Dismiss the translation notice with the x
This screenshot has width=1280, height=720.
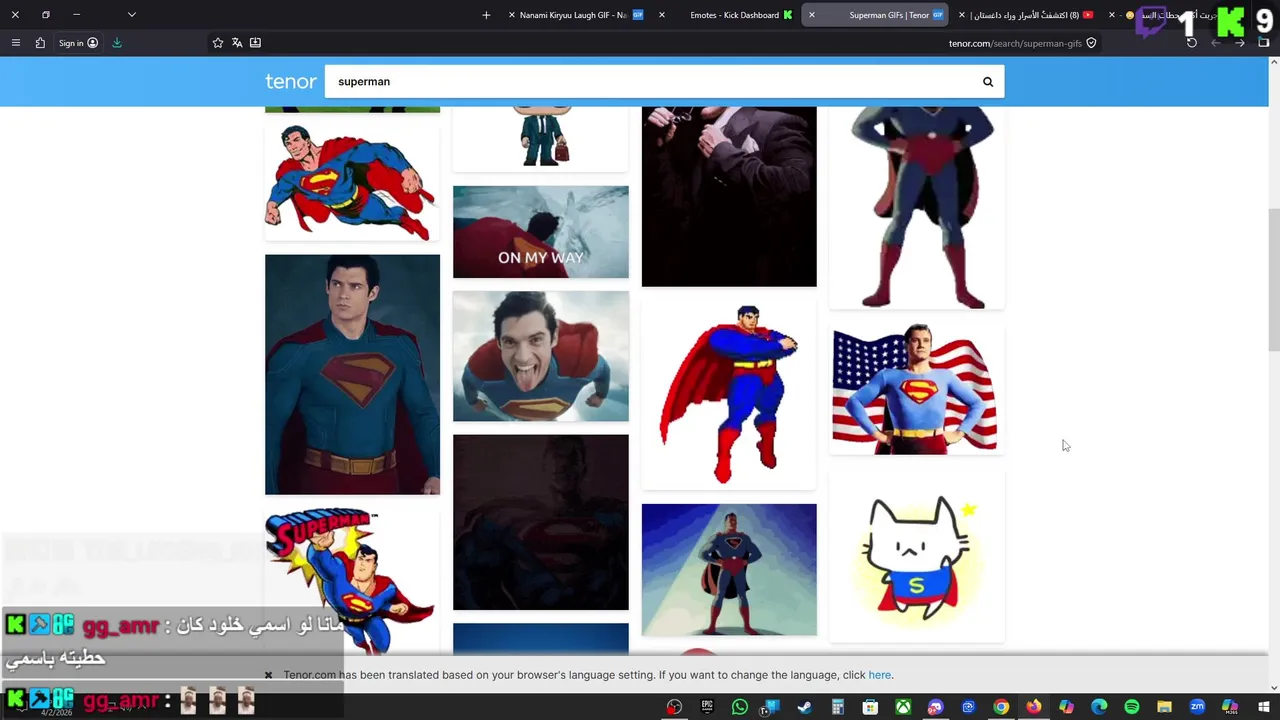coord(268,675)
